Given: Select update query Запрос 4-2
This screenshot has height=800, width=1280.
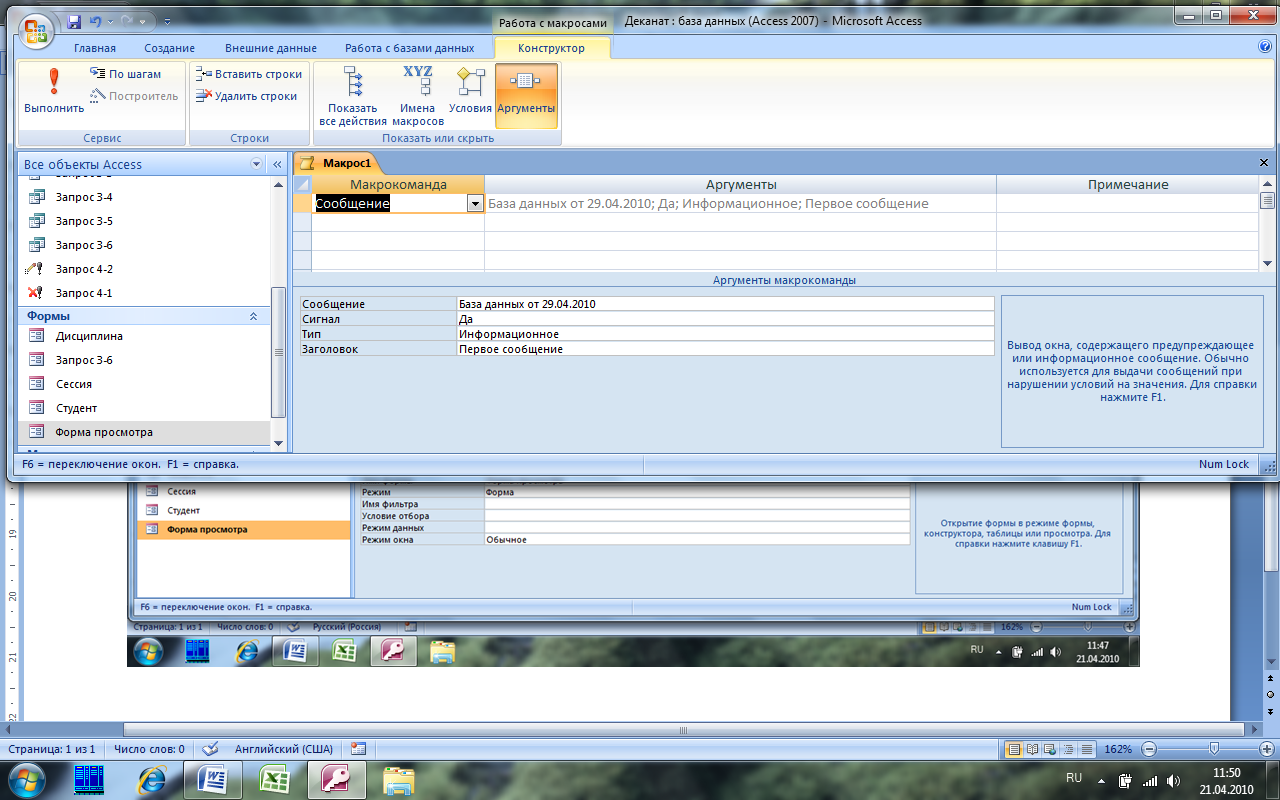Looking at the screenshot, I should [145, 269].
